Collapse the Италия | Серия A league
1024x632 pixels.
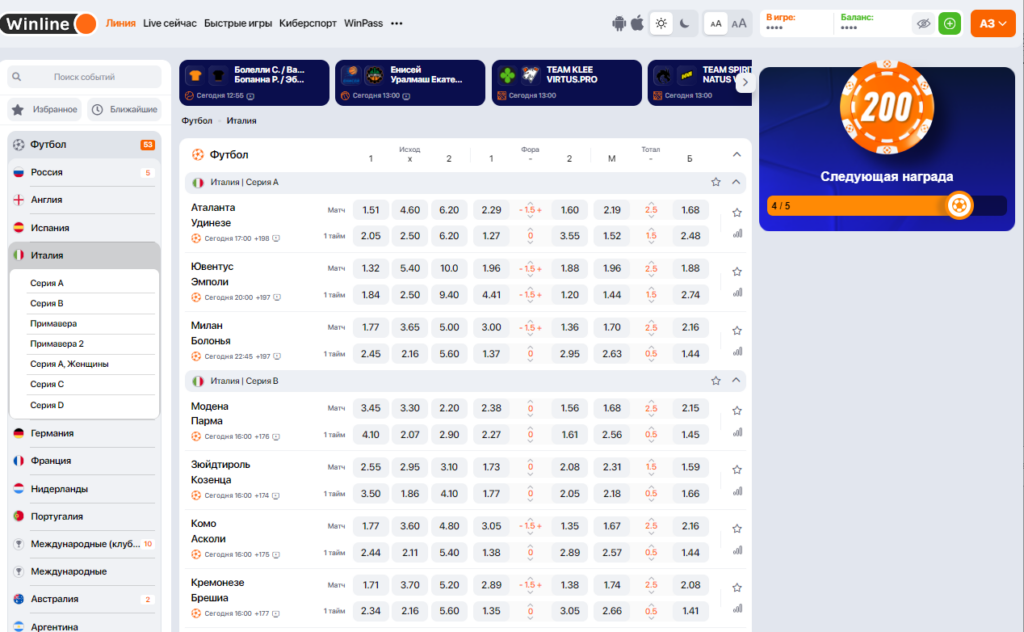(x=736, y=182)
